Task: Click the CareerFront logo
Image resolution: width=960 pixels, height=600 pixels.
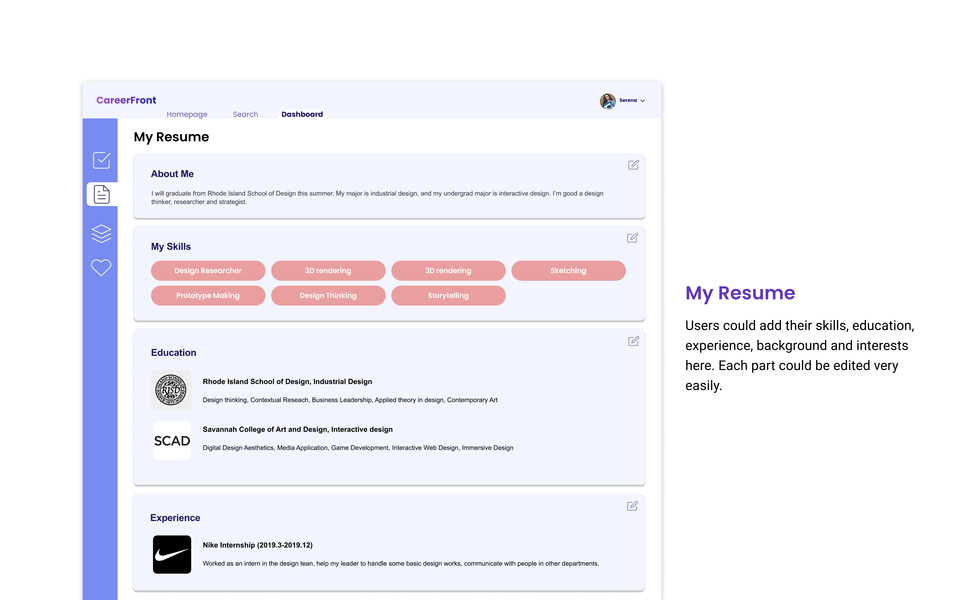Action: pyautogui.click(x=126, y=100)
